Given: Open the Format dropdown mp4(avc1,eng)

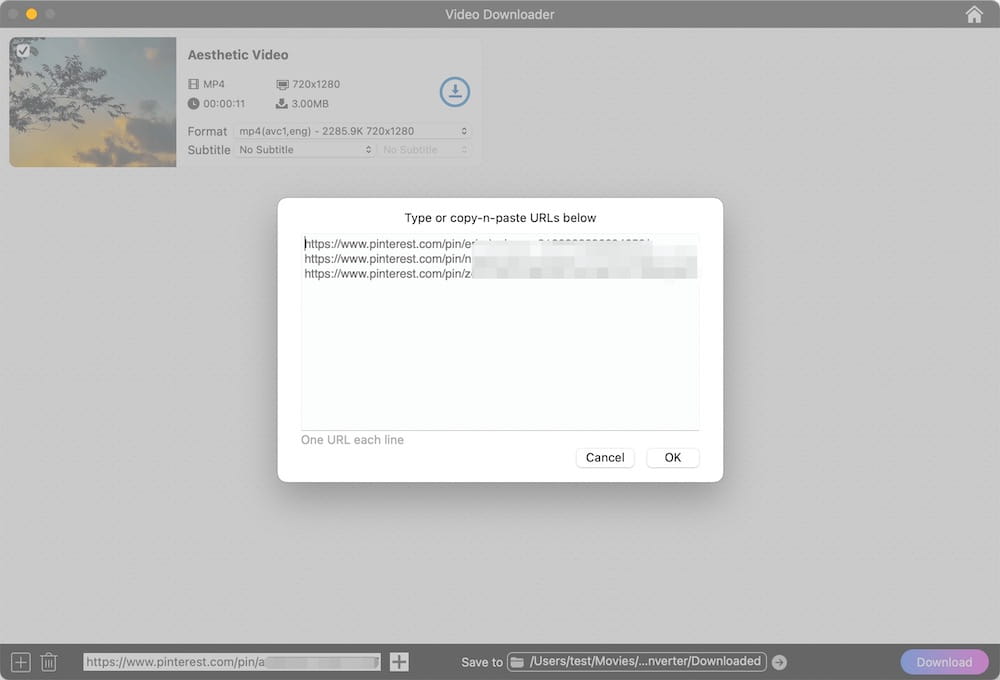Looking at the screenshot, I should click(x=353, y=131).
